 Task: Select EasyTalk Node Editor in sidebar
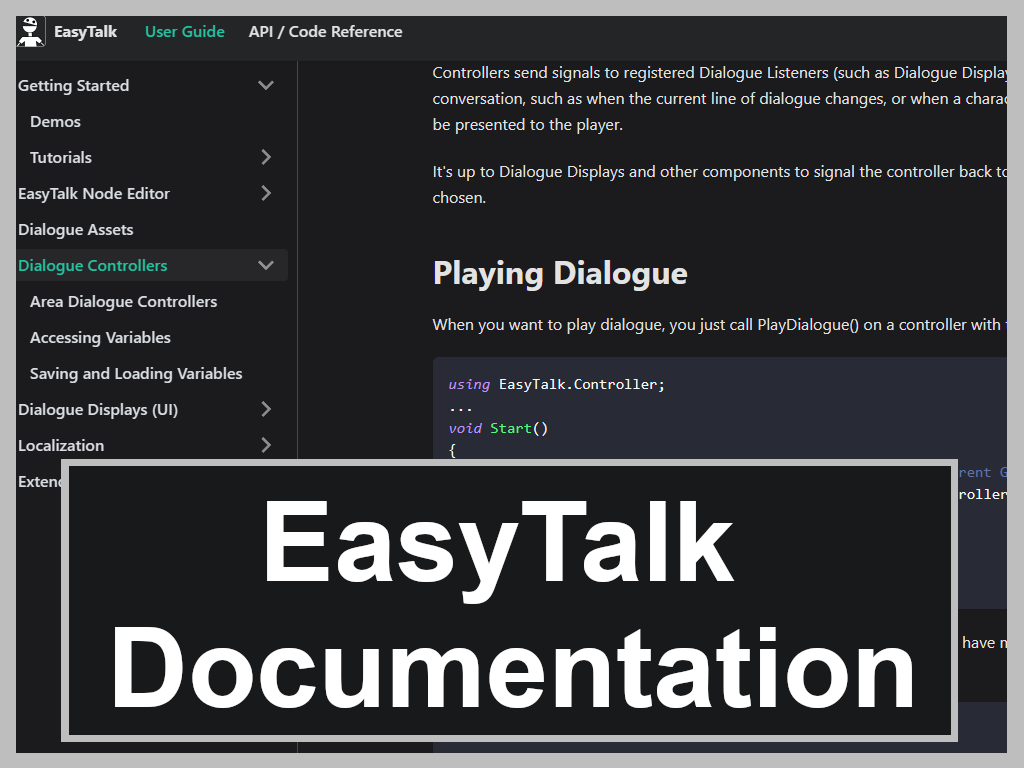pyautogui.click(x=94, y=194)
